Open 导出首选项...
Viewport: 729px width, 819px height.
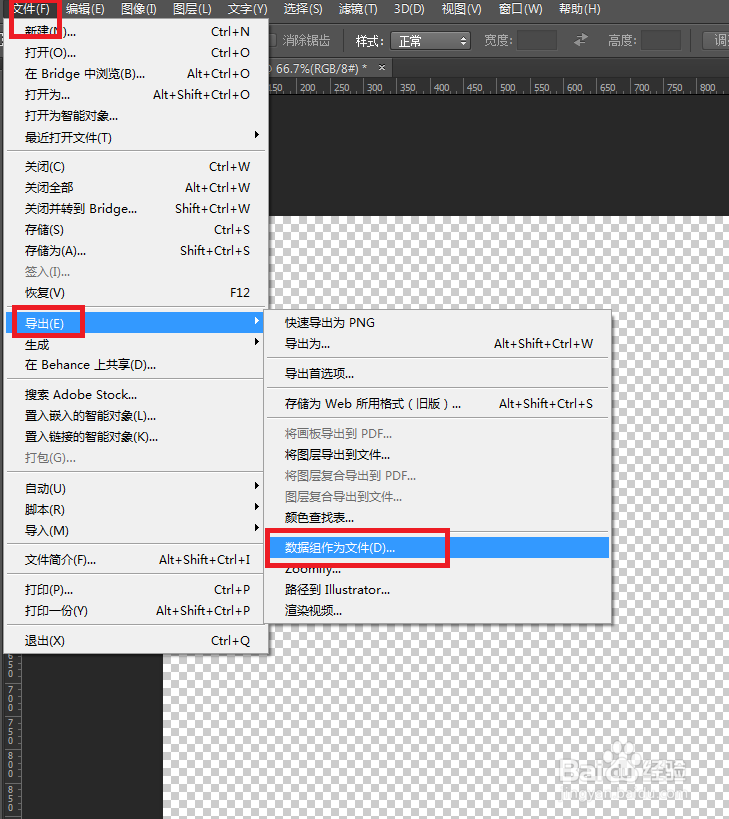click(438, 373)
